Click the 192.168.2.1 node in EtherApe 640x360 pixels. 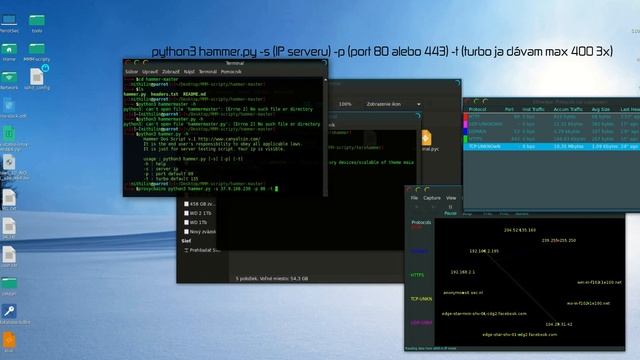(x=462, y=272)
